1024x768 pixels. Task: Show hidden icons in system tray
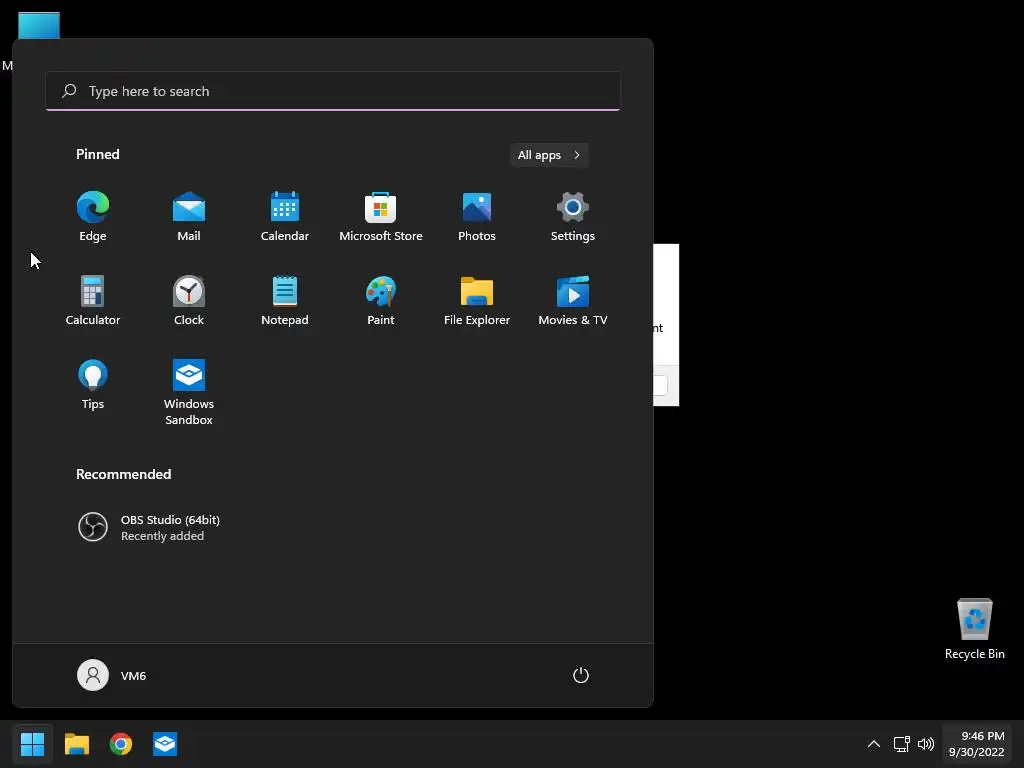[874, 744]
